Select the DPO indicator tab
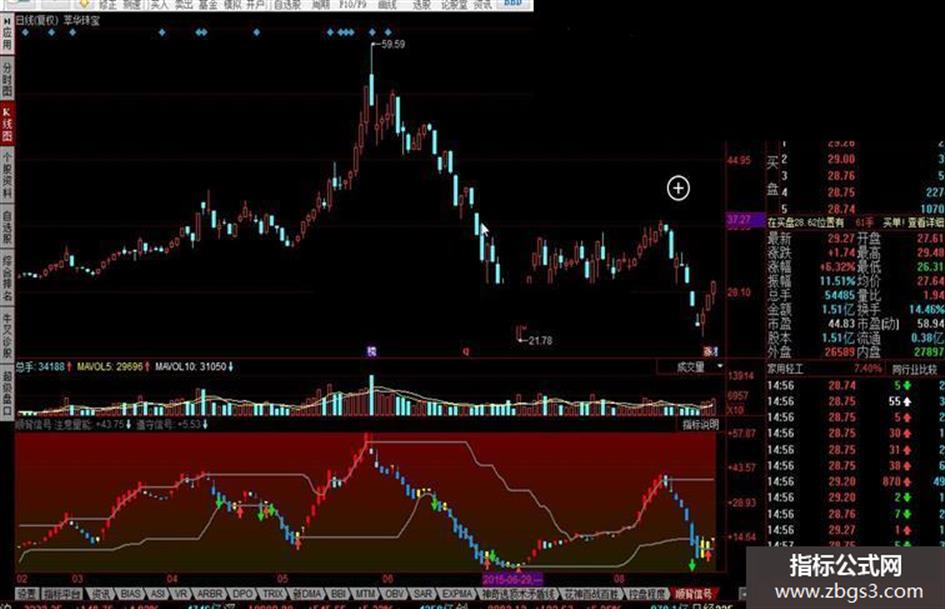945x609 pixels. [242, 594]
